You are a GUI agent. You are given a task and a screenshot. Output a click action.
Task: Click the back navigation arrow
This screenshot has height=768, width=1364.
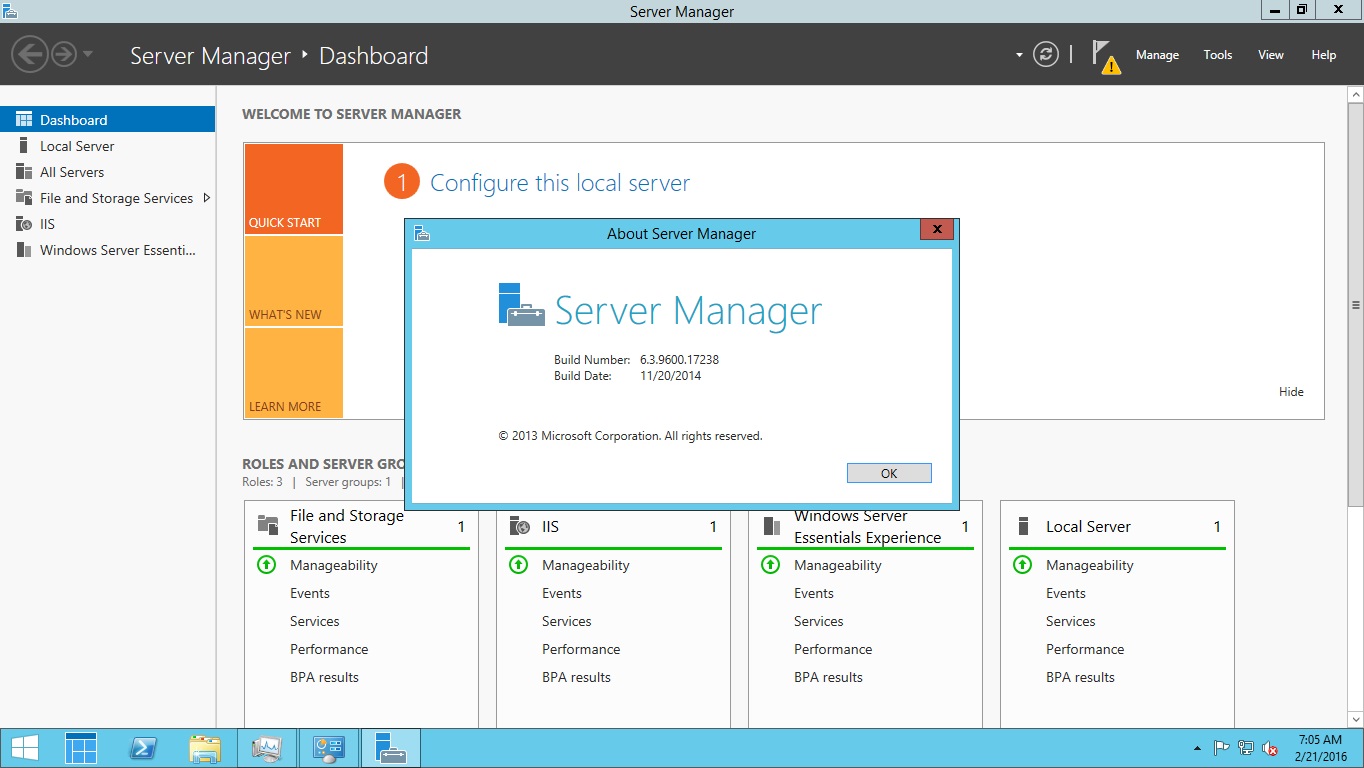pos(30,53)
